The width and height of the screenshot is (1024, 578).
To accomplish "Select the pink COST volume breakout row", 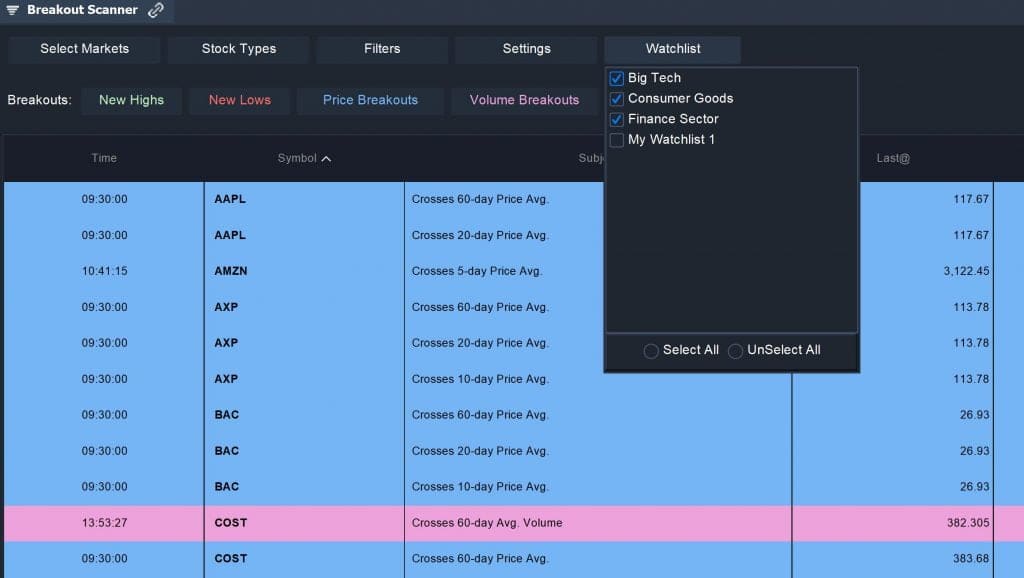I will coord(300,522).
